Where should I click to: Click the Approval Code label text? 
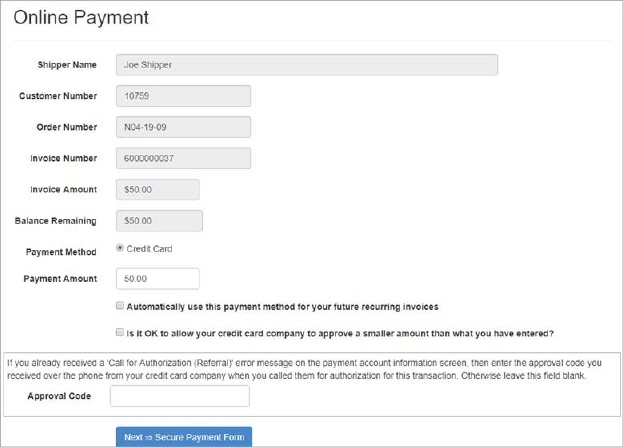[x=60, y=396]
